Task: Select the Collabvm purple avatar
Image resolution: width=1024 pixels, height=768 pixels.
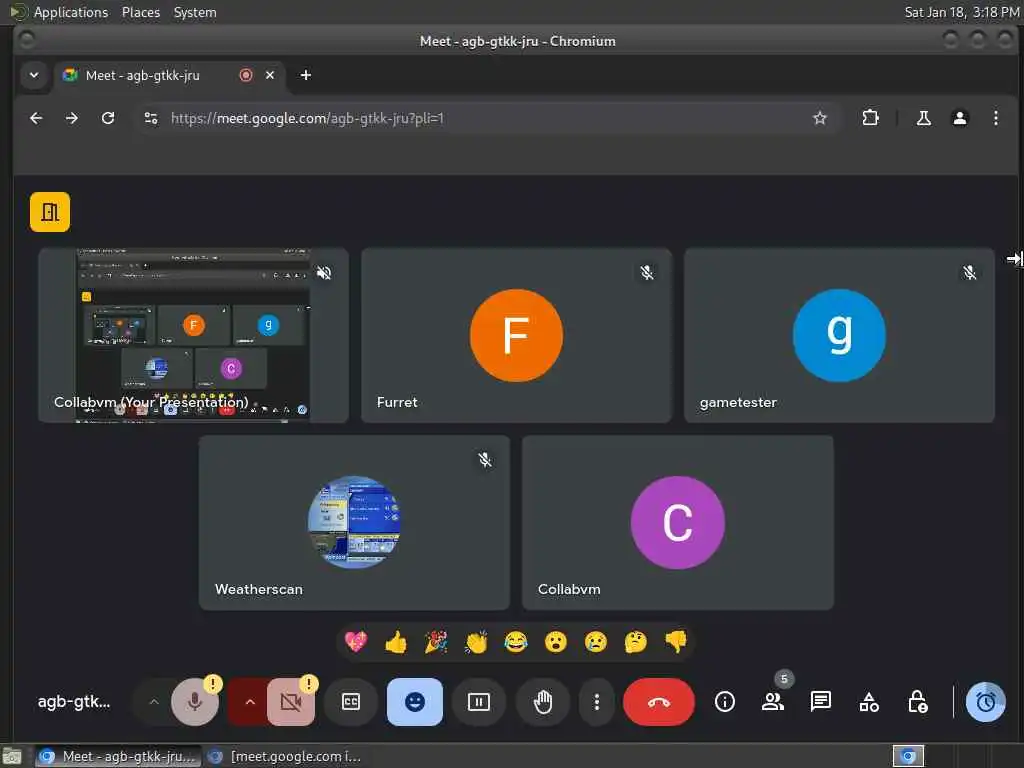Action: click(677, 522)
